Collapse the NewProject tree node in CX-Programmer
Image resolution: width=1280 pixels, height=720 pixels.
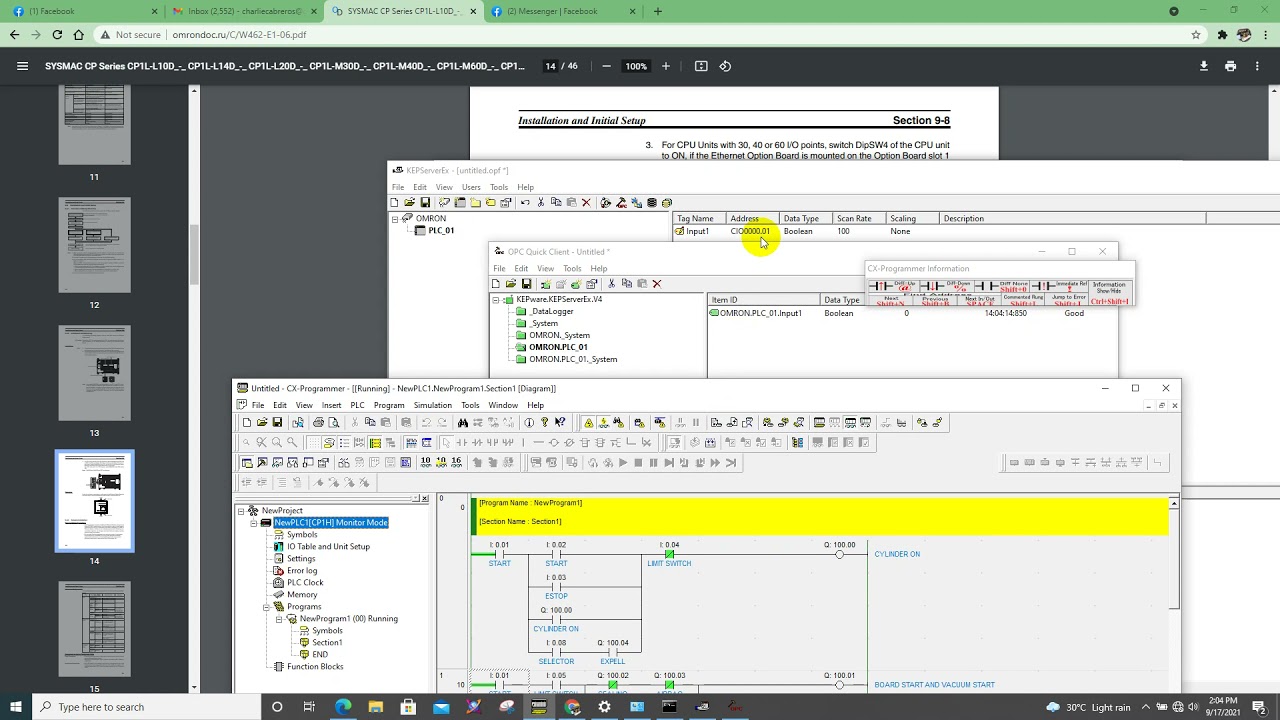pos(241,511)
